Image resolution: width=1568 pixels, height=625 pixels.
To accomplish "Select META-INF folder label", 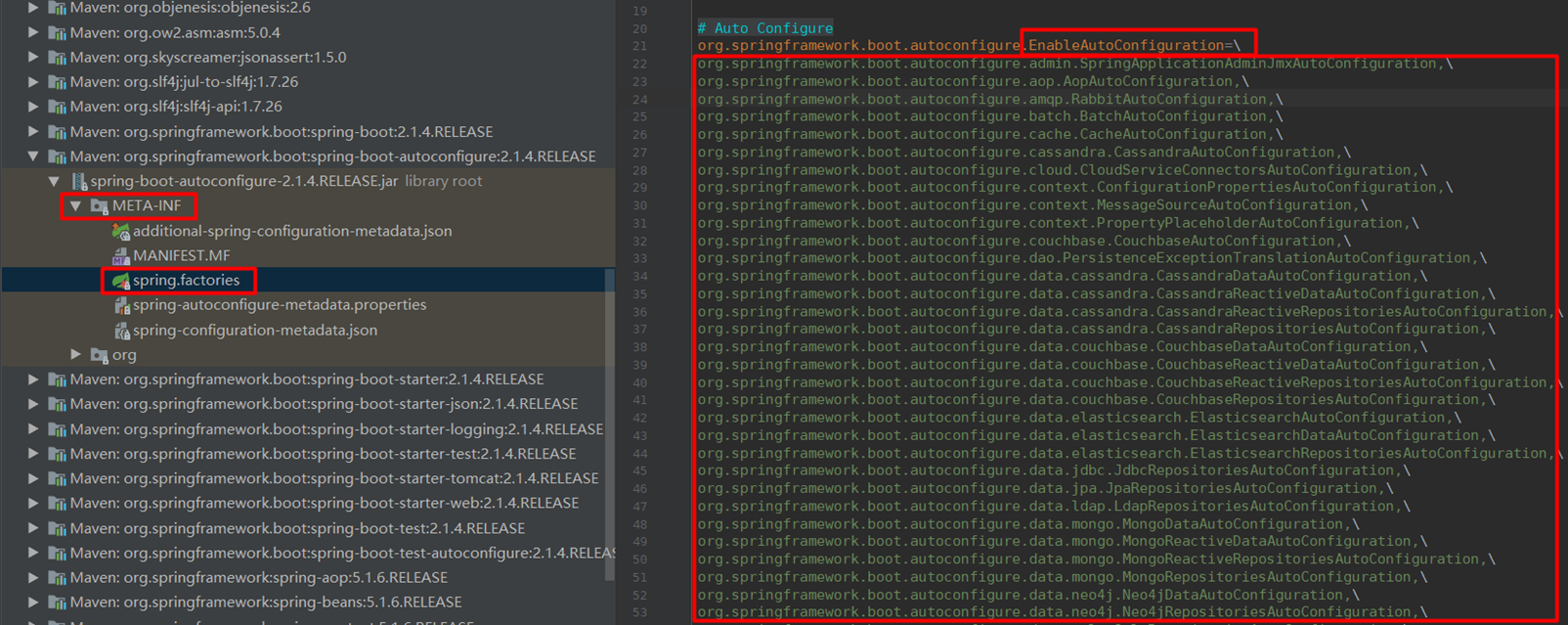I will pos(147,205).
